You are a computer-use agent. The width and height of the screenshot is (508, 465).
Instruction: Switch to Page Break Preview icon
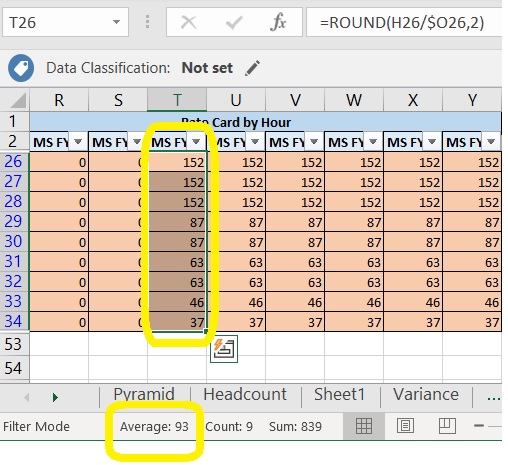point(447,426)
